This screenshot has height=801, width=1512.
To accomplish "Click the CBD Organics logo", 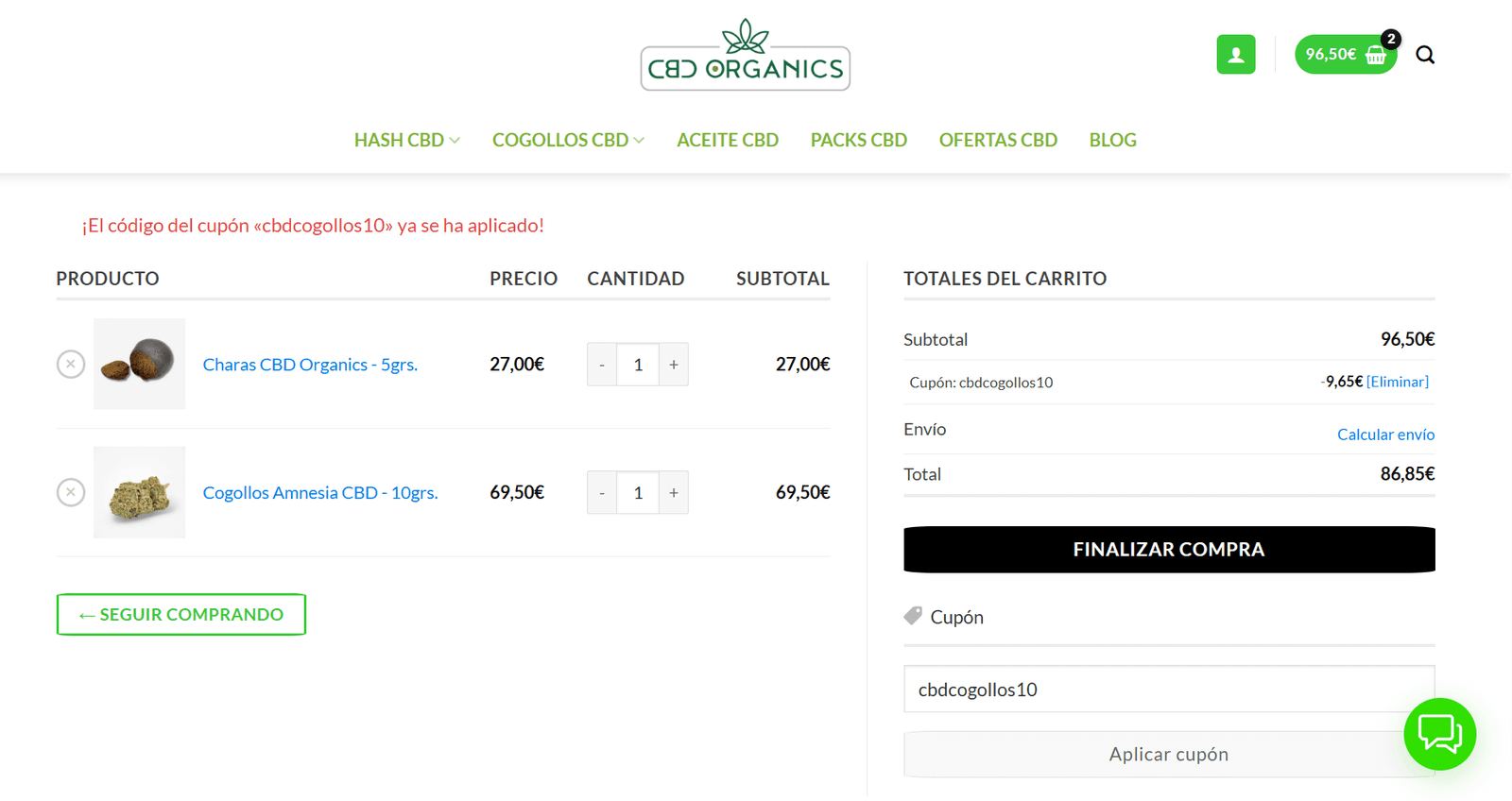I will pos(746,55).
